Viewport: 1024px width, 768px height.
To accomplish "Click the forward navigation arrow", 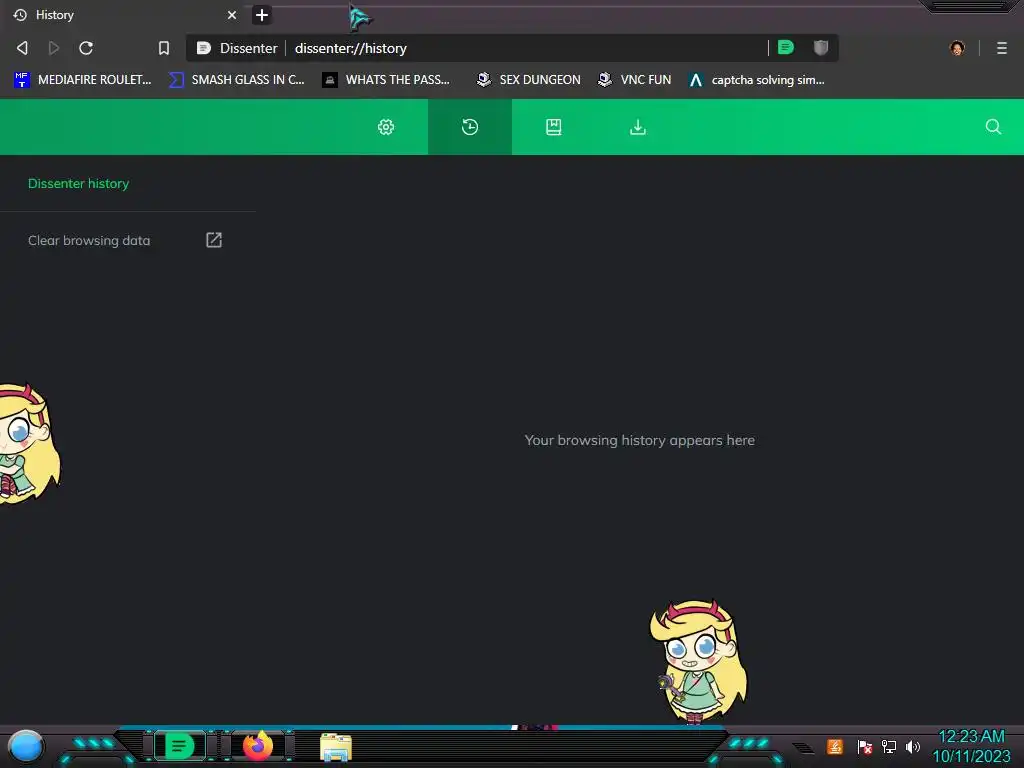I will point(54,48).
